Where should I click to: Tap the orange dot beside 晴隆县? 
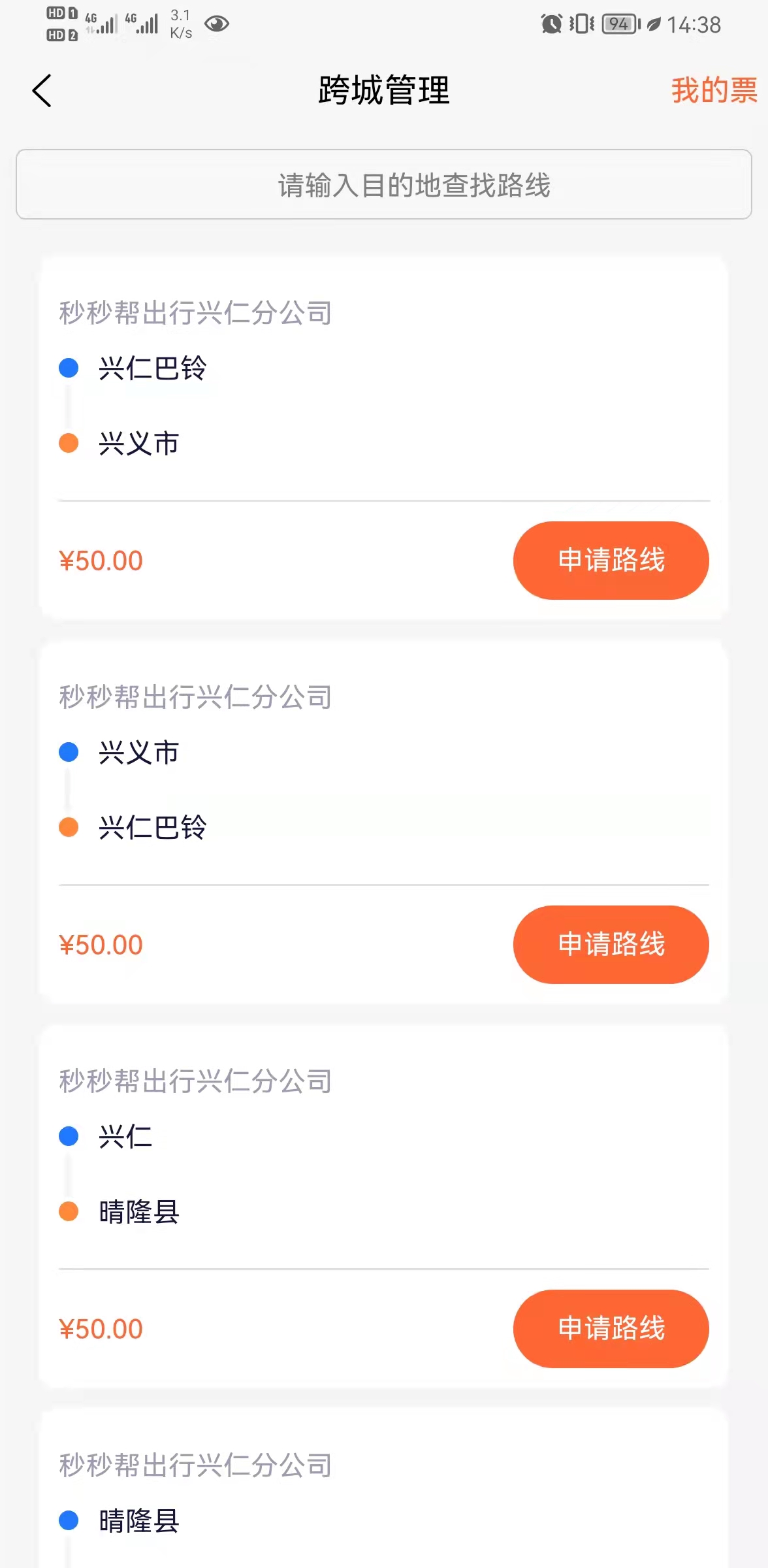tap(69, 1211)
